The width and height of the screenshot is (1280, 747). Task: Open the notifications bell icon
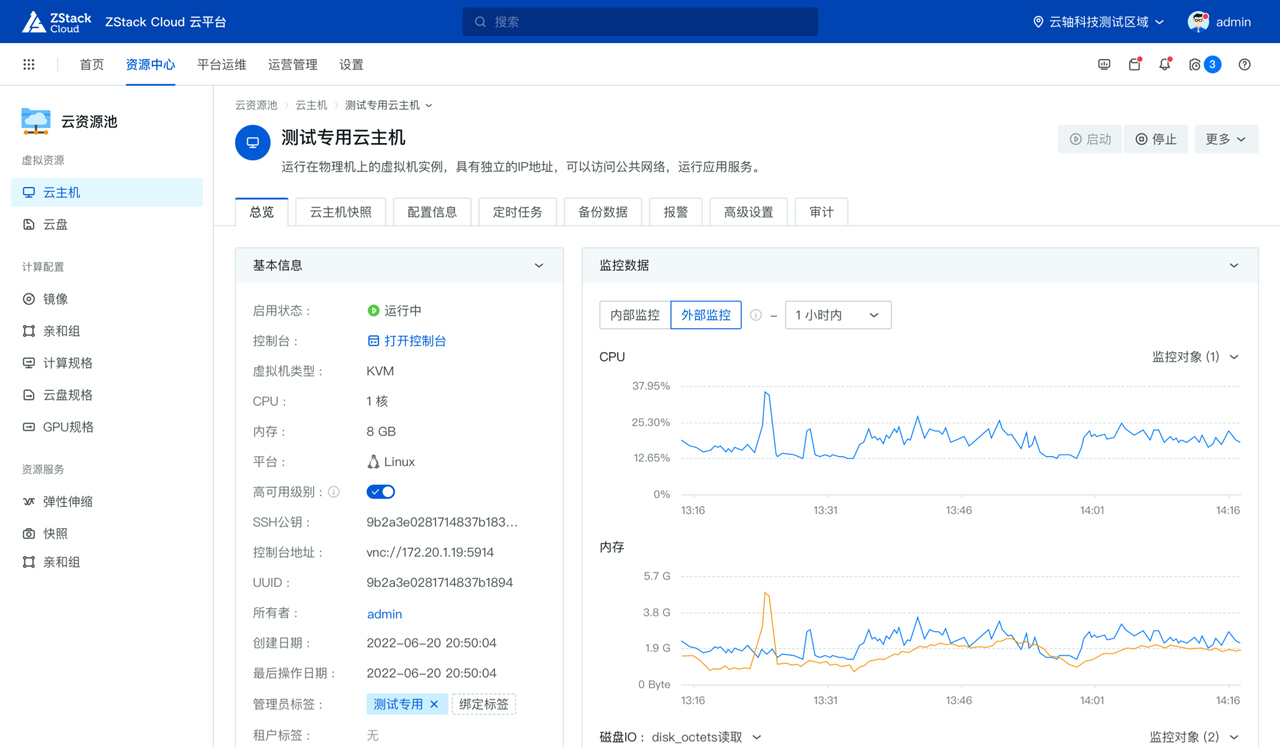pyautogui.click(x=1164, y=63)
